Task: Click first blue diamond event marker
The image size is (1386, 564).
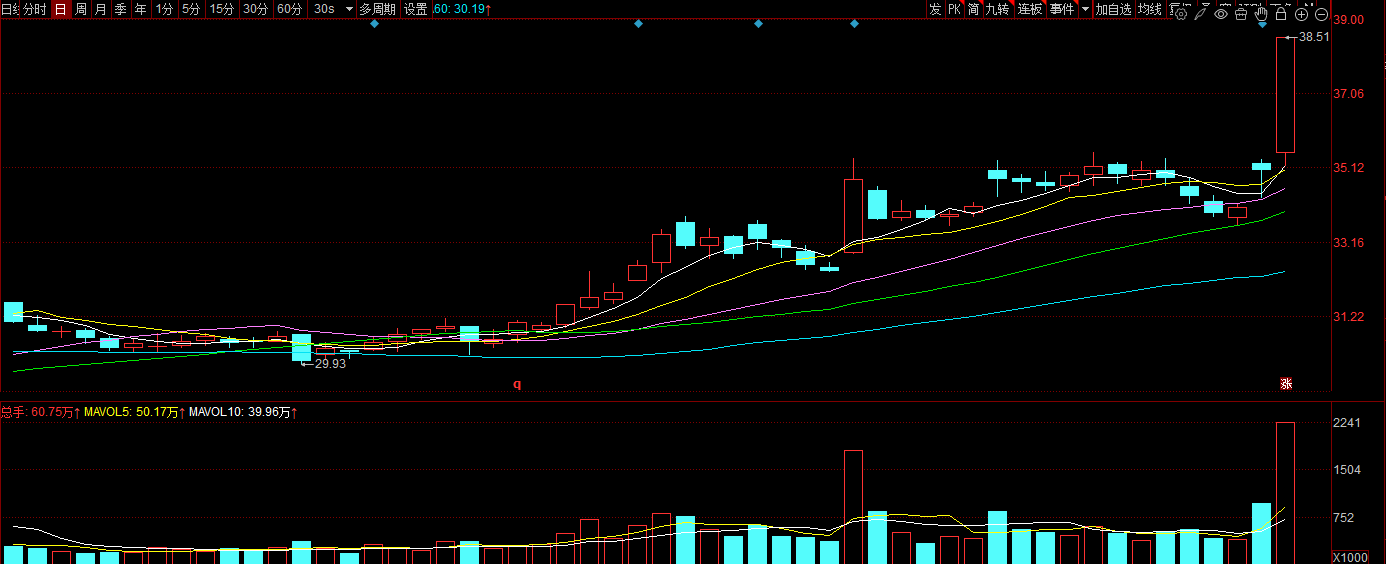Action: click(x=374, y=24)
